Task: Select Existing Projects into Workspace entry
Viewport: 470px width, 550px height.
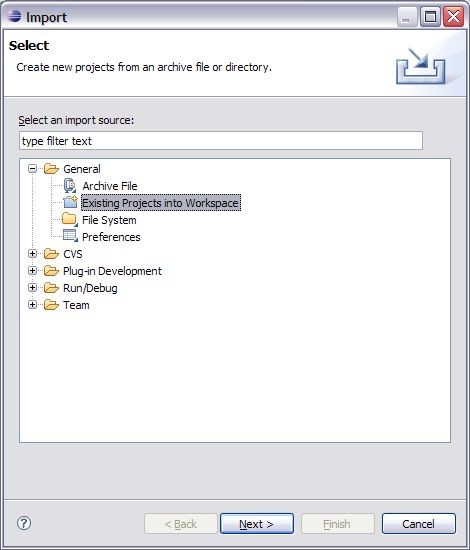Action: click(x=161, y=203)
